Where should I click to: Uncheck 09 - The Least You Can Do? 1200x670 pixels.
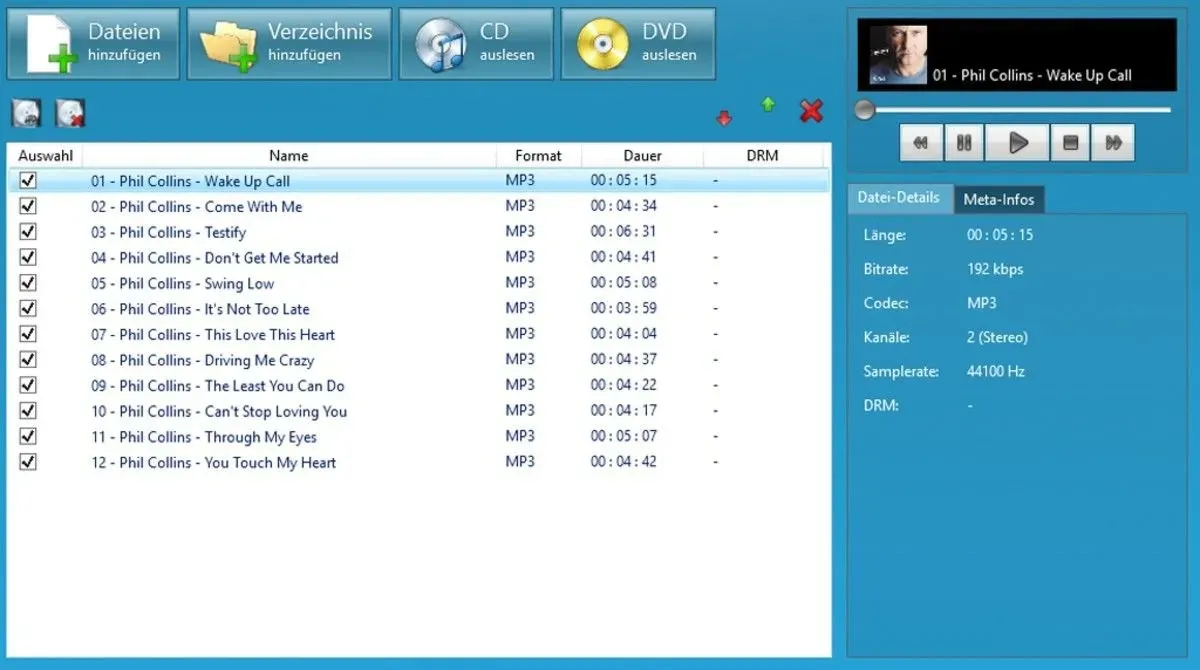[28, 385]
